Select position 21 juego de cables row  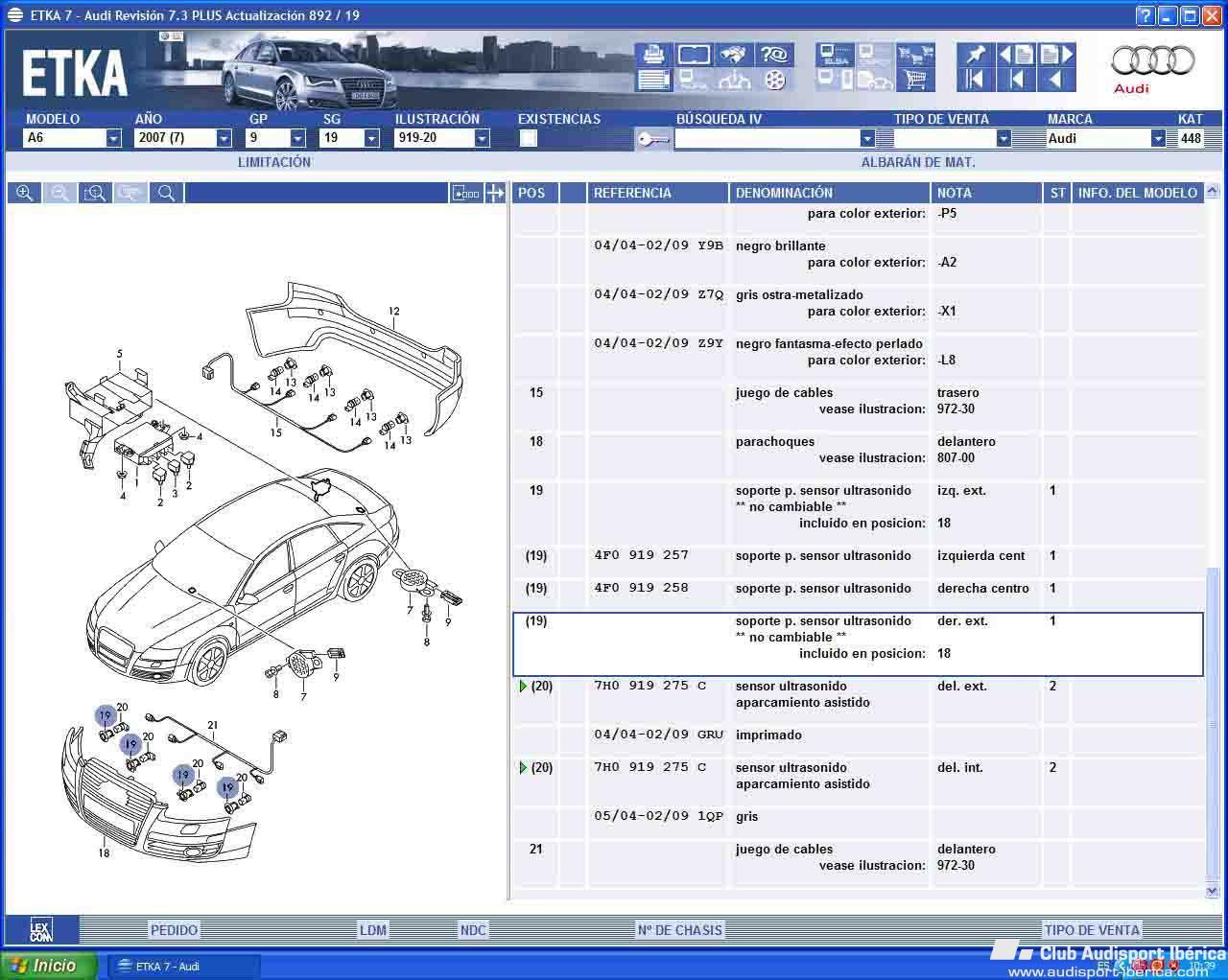pos(858,857)
